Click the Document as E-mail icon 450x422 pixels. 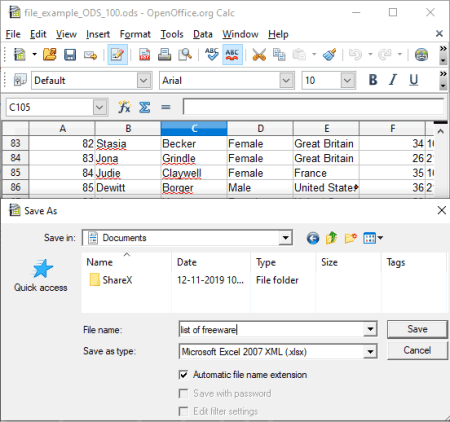point(90,55)
